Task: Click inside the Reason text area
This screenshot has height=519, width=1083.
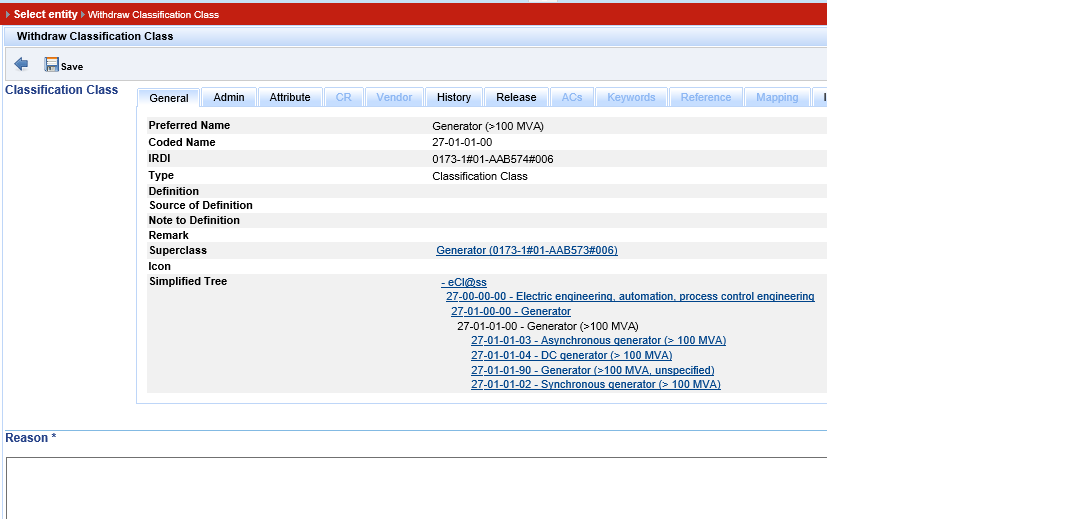Action: tap(416, 487)
